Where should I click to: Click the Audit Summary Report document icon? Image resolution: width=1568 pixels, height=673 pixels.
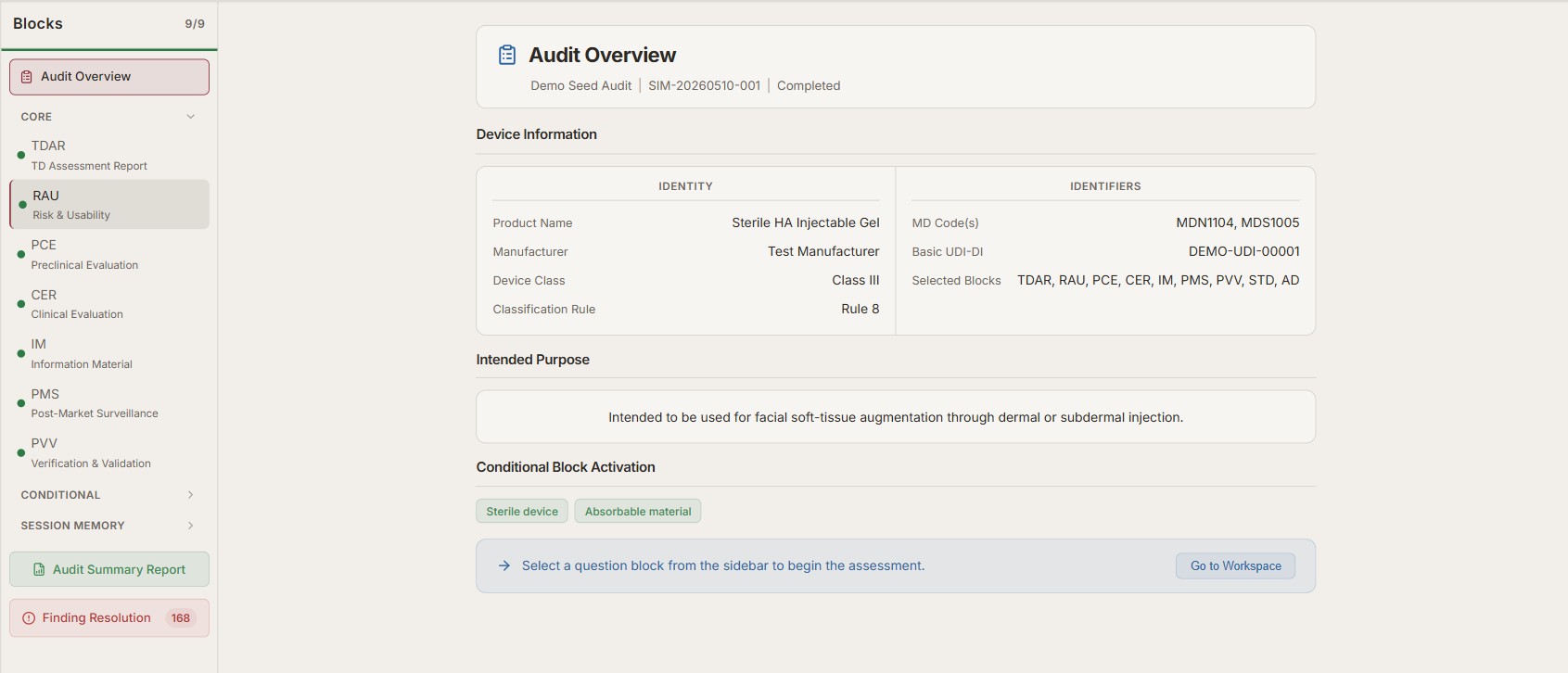click(x=39, y=569)
